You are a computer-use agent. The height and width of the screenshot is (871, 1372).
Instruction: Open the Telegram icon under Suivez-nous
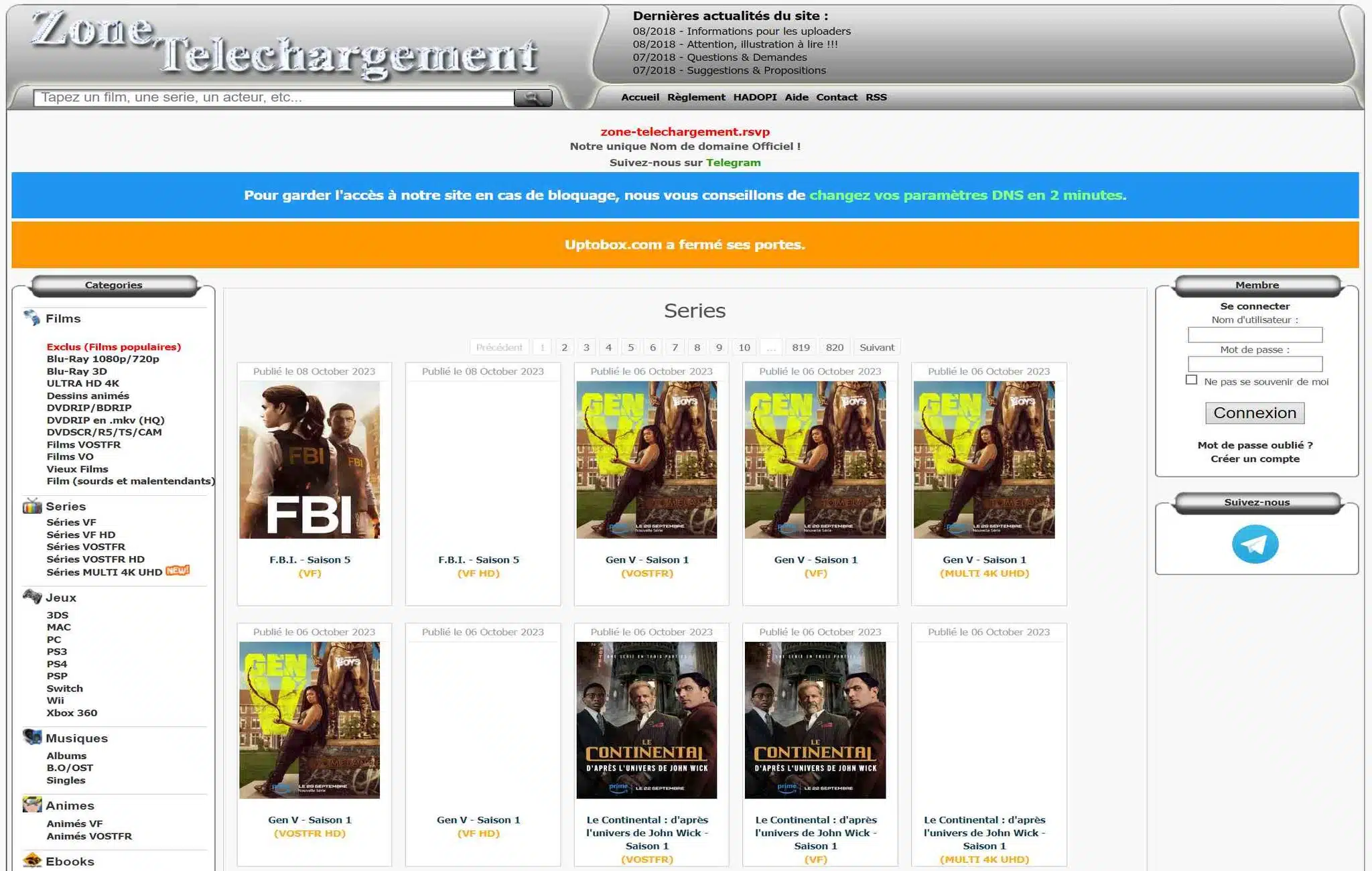1255,544
